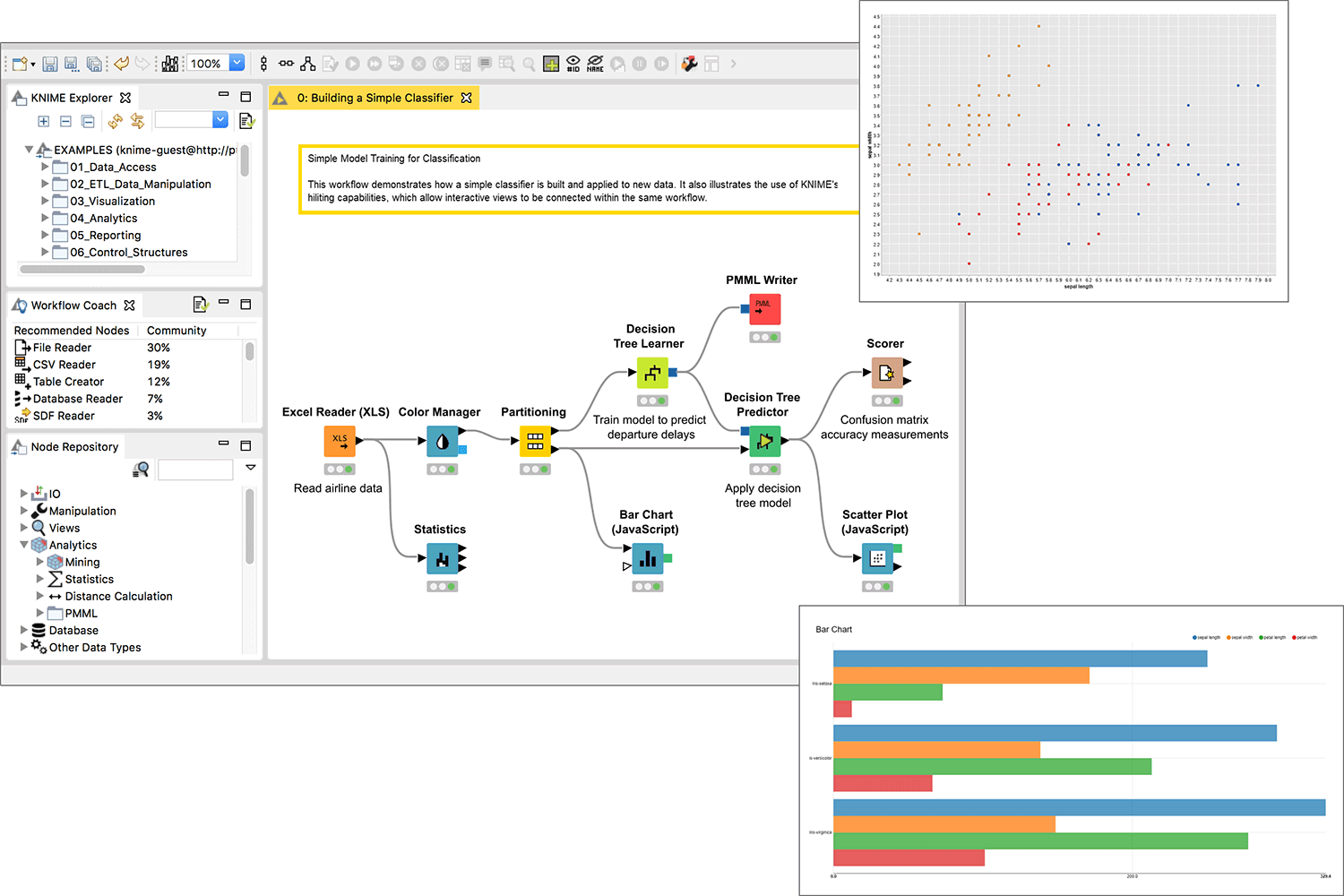The width and height of the screenshot is (1344, 896).
Task: Click the Save workflow toolbar icon
Action: pyautogui.click(x=49, y=64)
